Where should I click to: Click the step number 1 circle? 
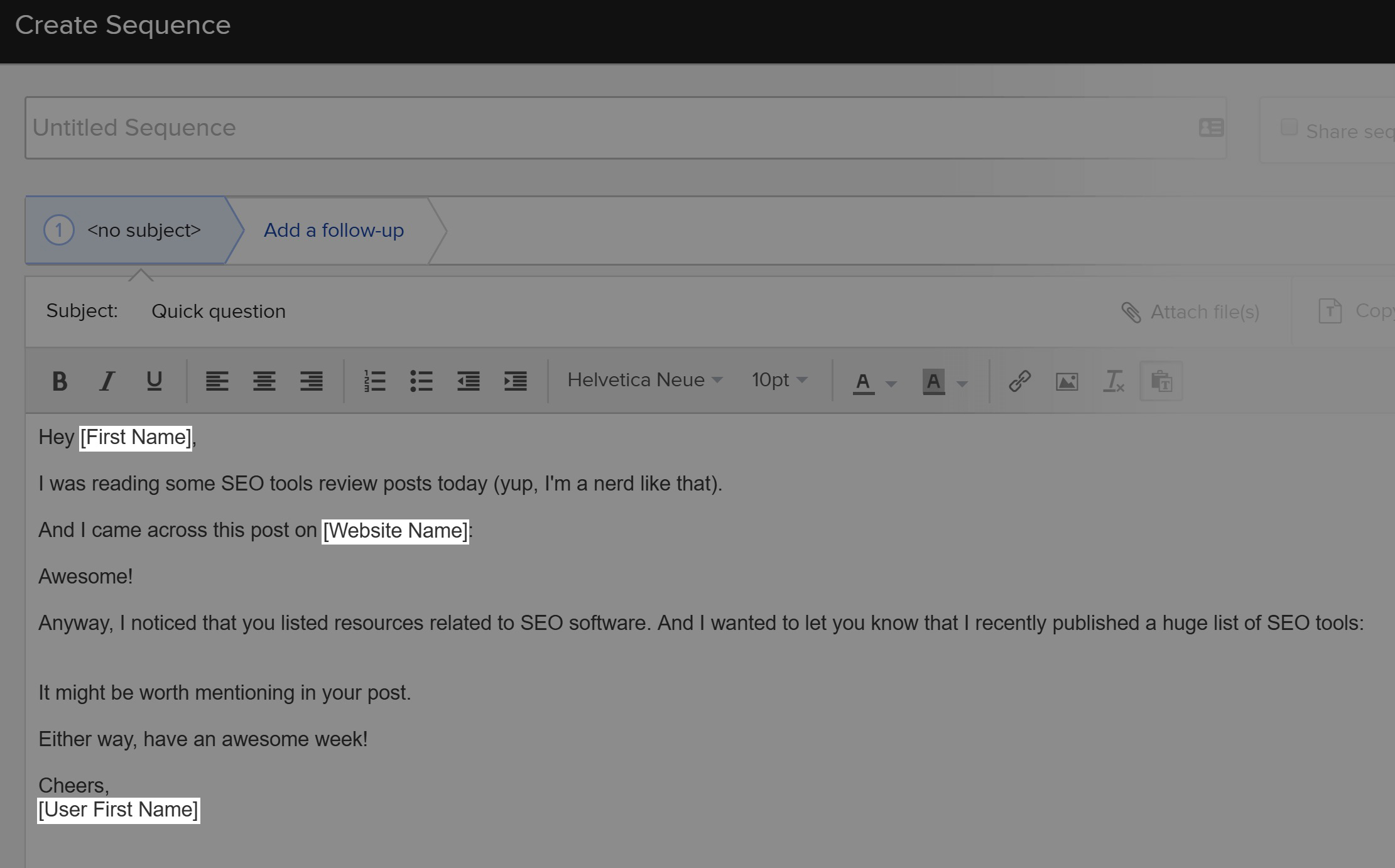pyautogui.click(x=58, y=231)
